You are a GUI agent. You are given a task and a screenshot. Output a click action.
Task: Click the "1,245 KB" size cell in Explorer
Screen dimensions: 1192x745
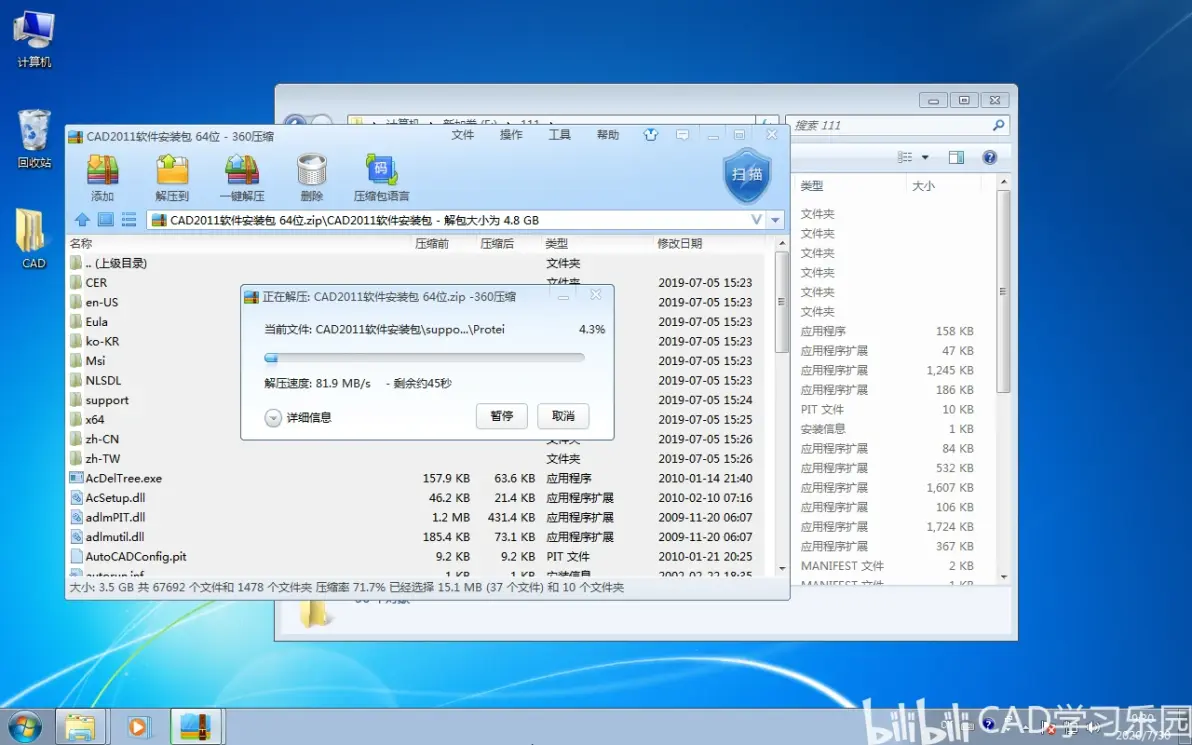[949, 370]
